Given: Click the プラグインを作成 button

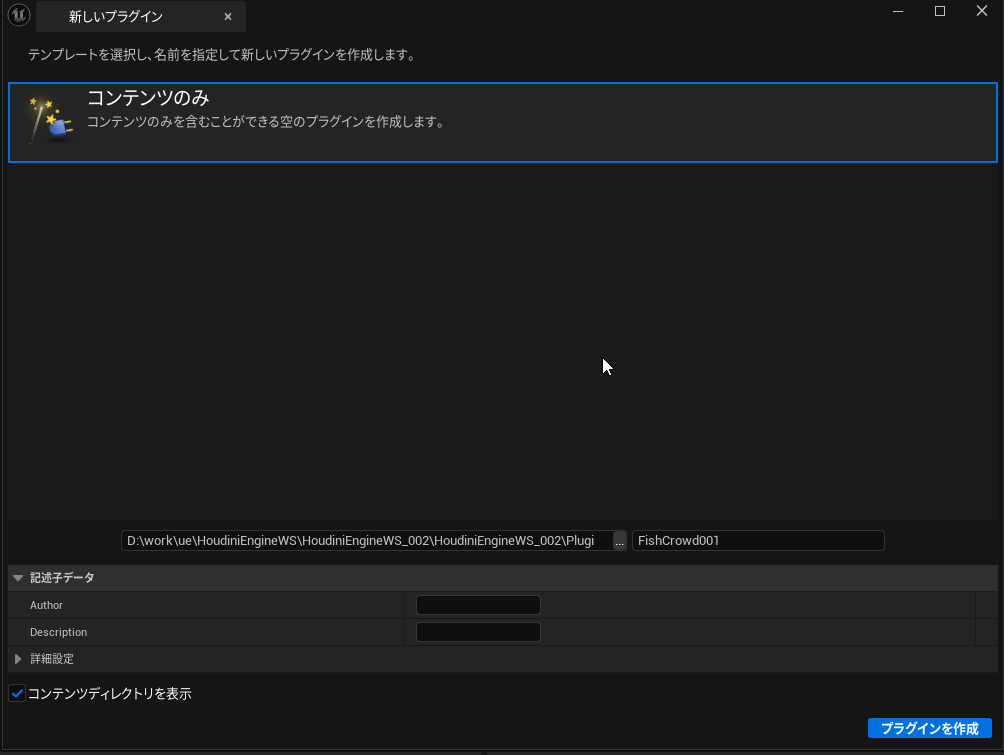Looking at the screenshot, I should (x=930, y=728).
